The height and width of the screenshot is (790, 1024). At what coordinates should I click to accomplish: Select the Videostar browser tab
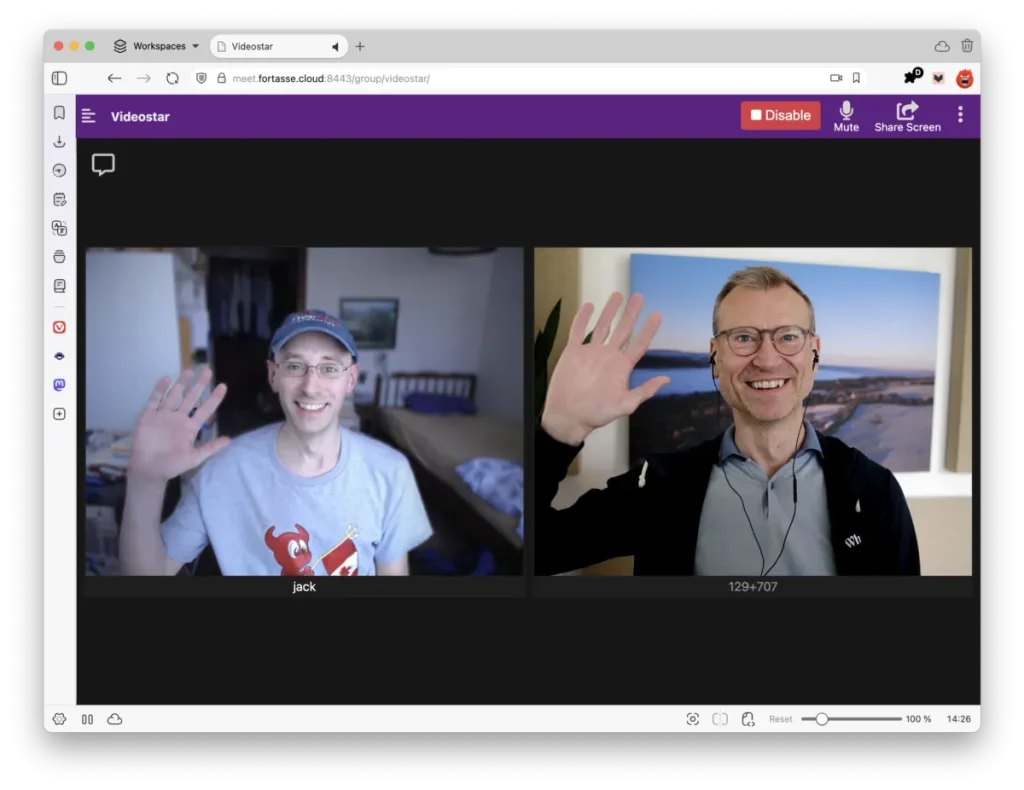pyautogui.click(x=270, y=47)
